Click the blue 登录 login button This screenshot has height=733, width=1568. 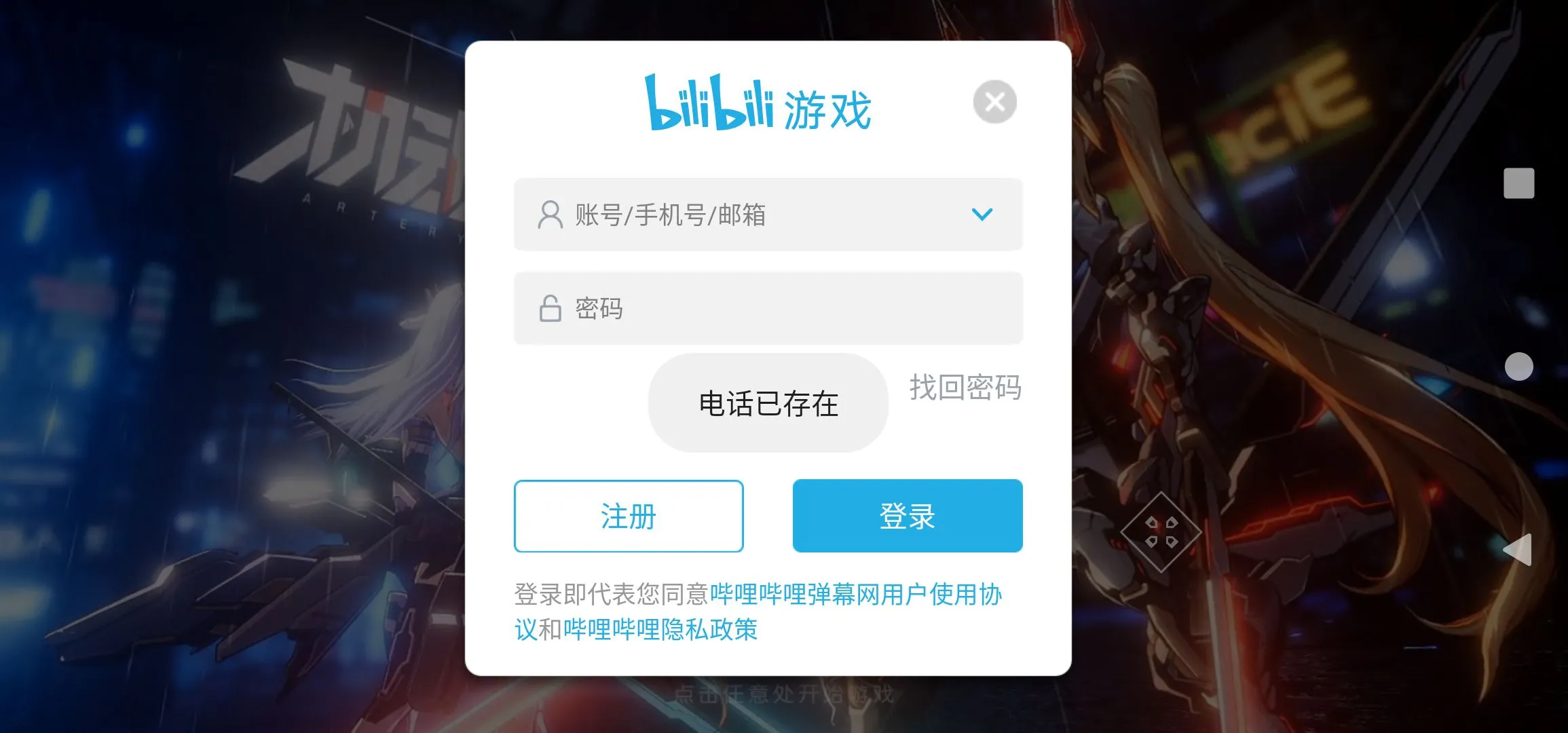pyautogui.click(x=908, y=516)
